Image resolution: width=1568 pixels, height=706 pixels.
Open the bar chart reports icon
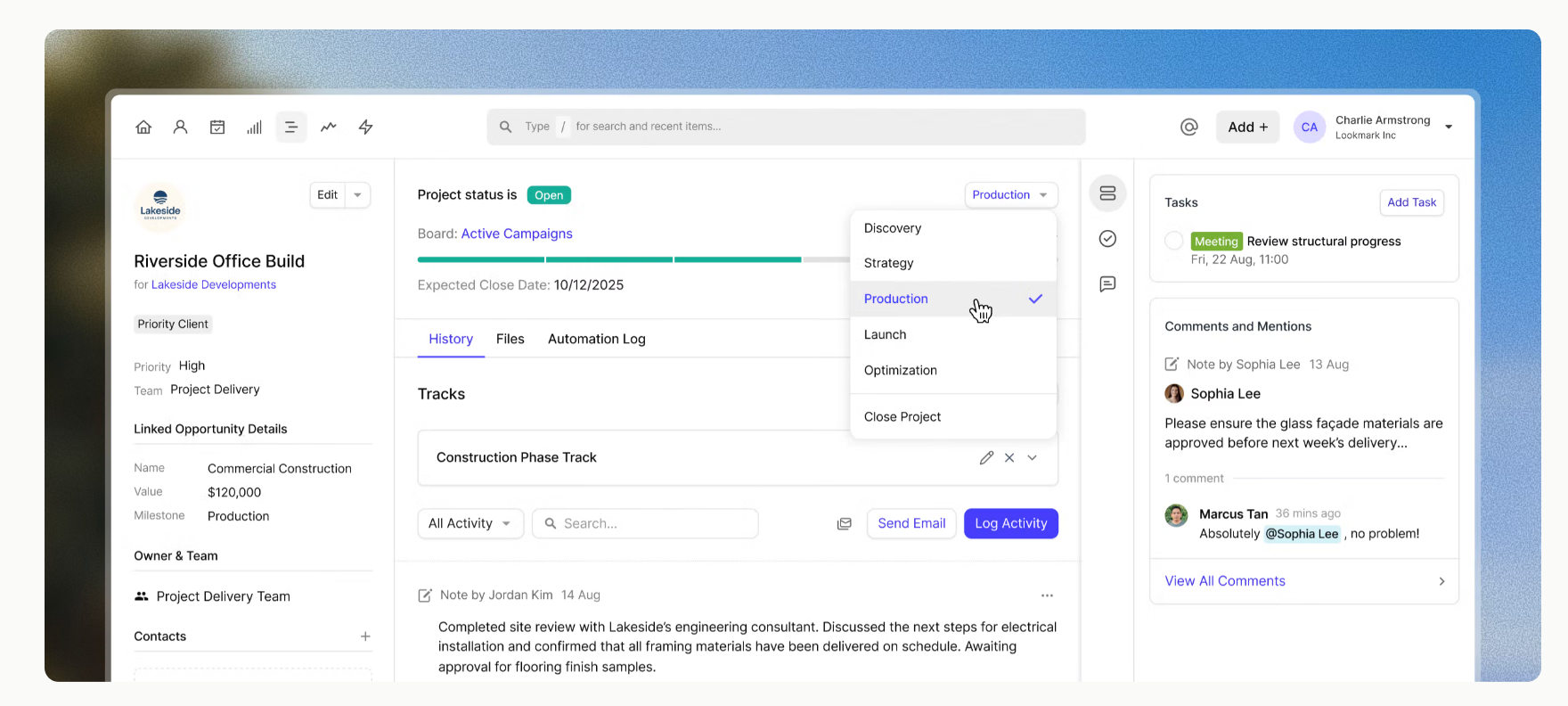click(255, 127)
